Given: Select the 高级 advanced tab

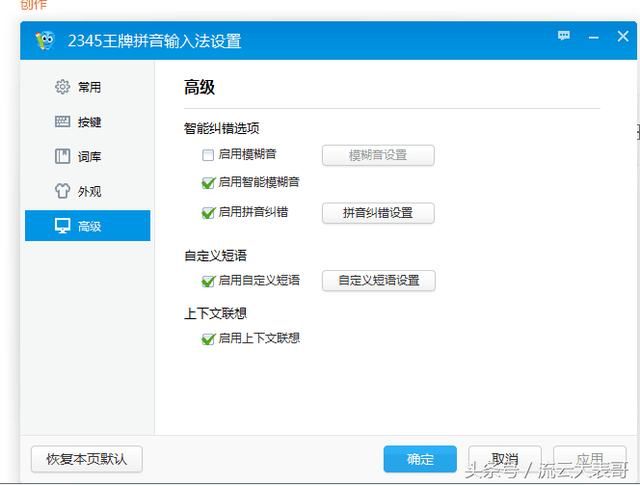Looking at the screenshot, I should click(x=87, y=226).
